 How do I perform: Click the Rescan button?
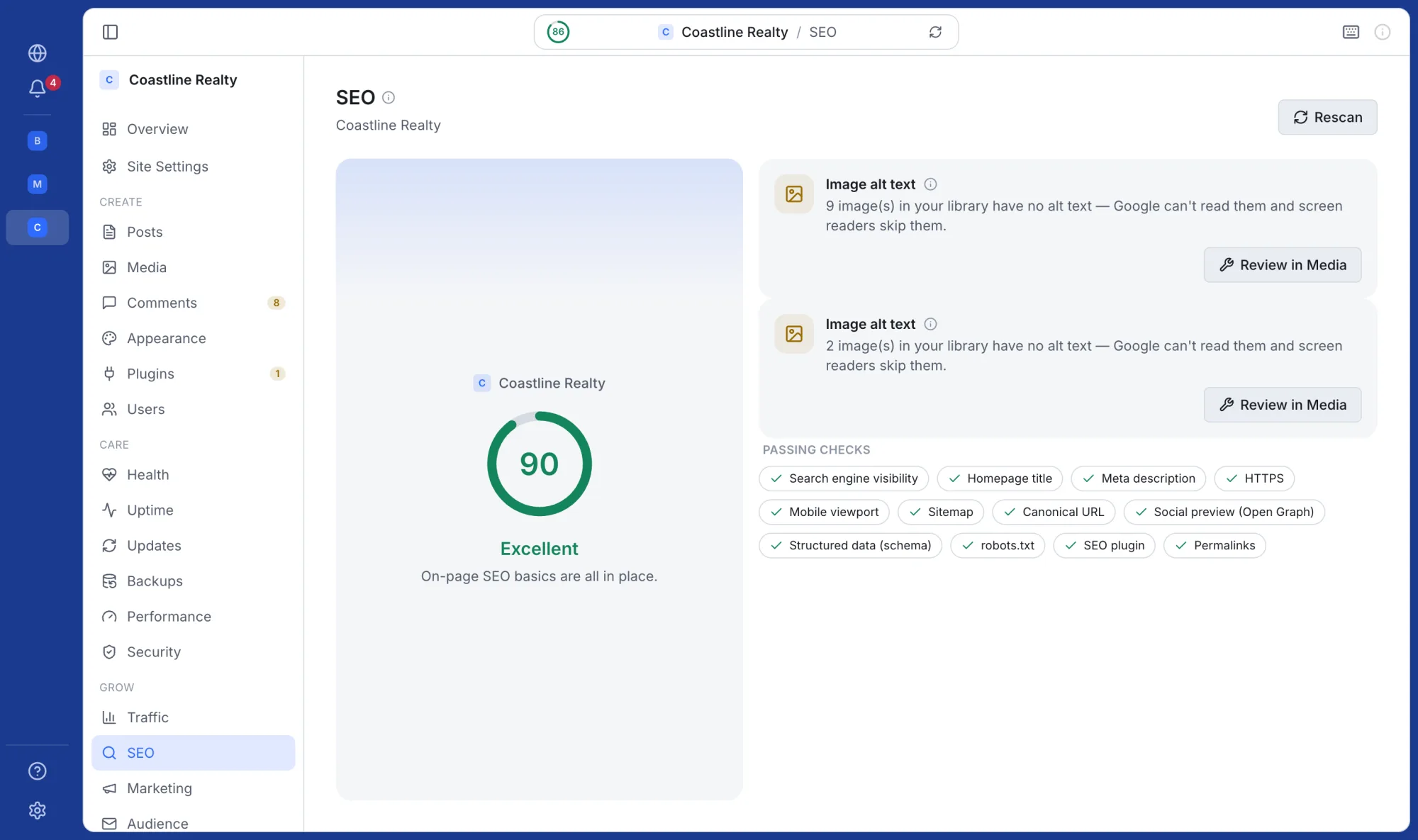[1327, 117]
